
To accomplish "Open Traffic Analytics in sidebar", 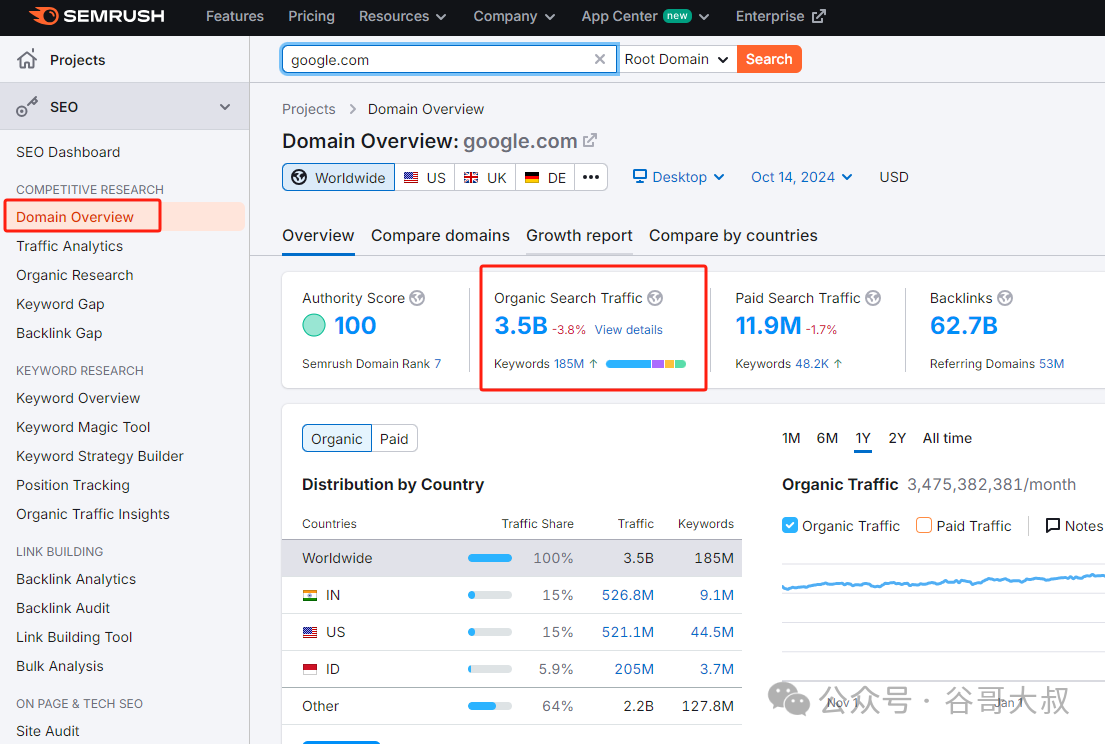I will pos(70,246).
